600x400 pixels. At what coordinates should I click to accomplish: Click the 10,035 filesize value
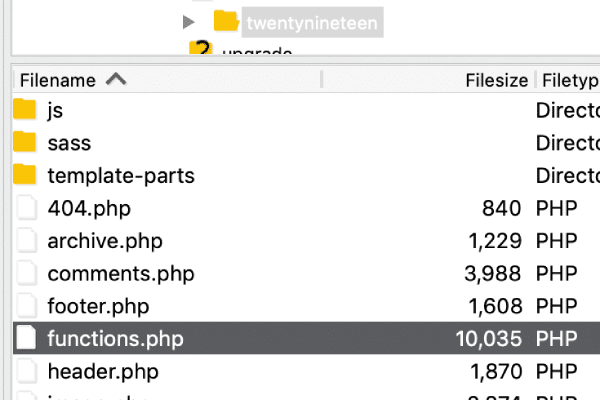pyautogui.click(x=489, y=339)
